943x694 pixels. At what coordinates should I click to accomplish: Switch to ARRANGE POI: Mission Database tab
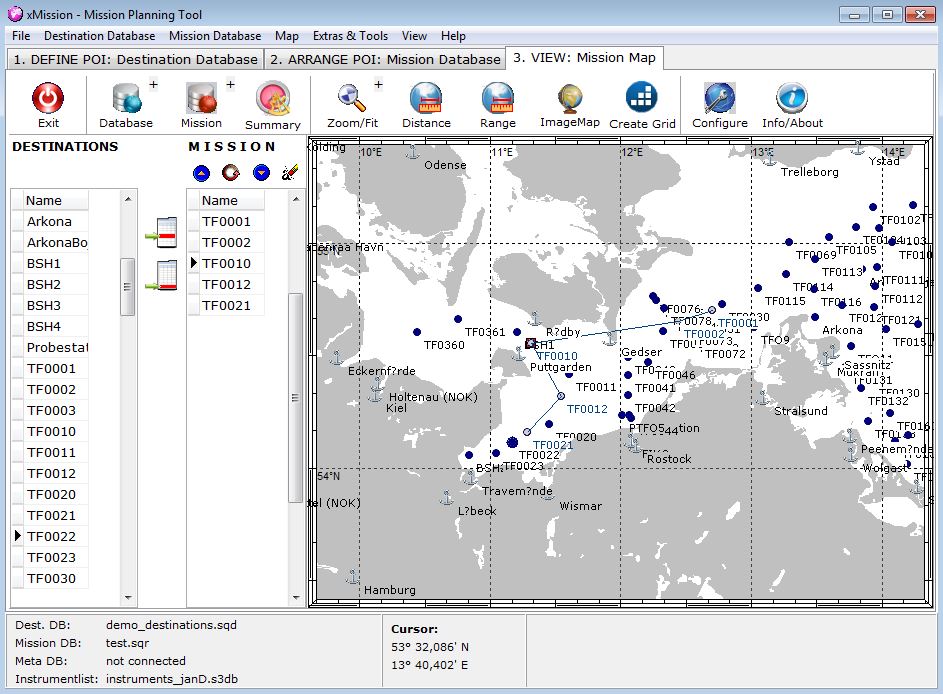[x=385, y=59]
